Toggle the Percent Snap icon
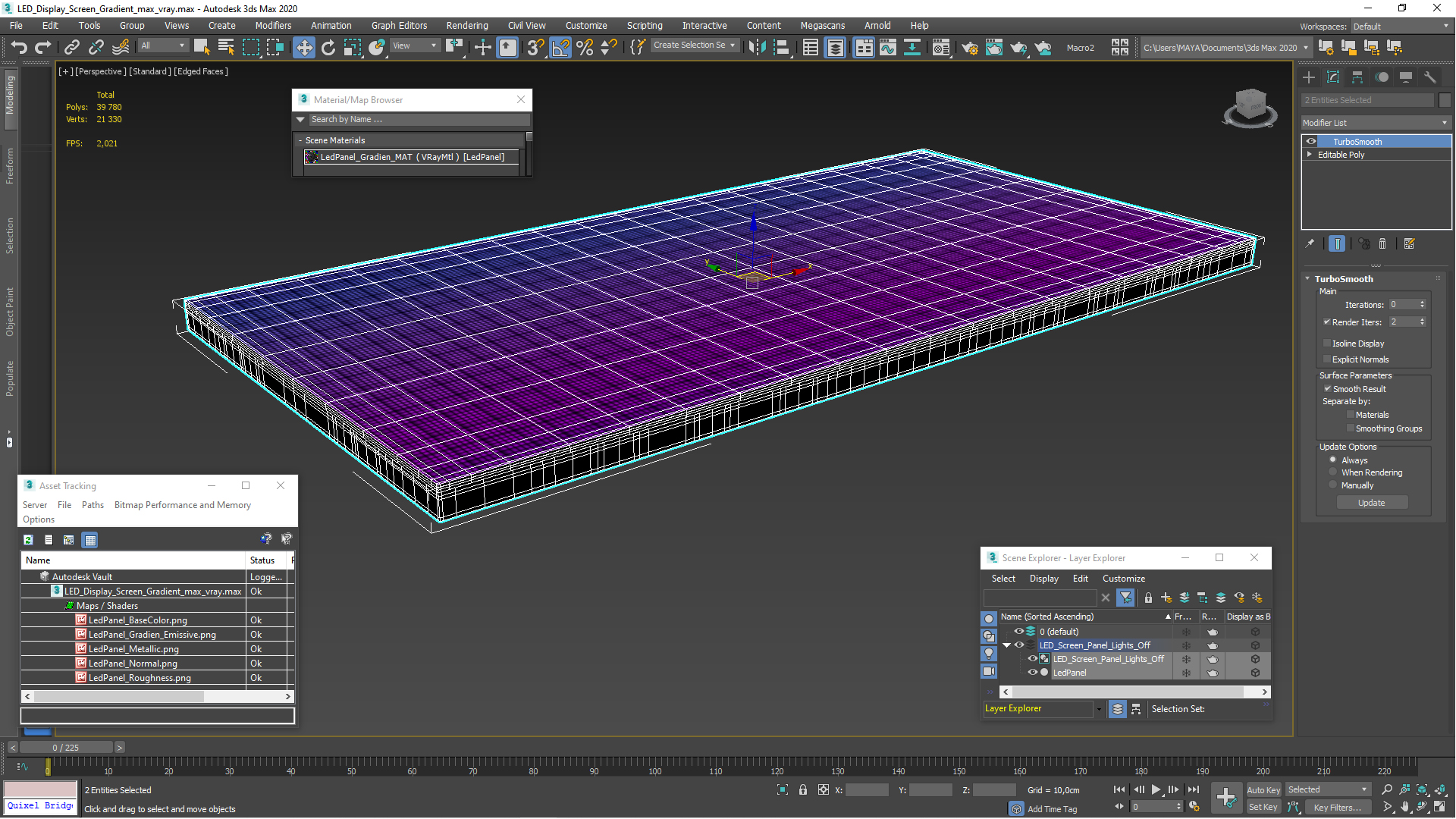This screenshot has width=1456, height=819. tap(585, 48)
